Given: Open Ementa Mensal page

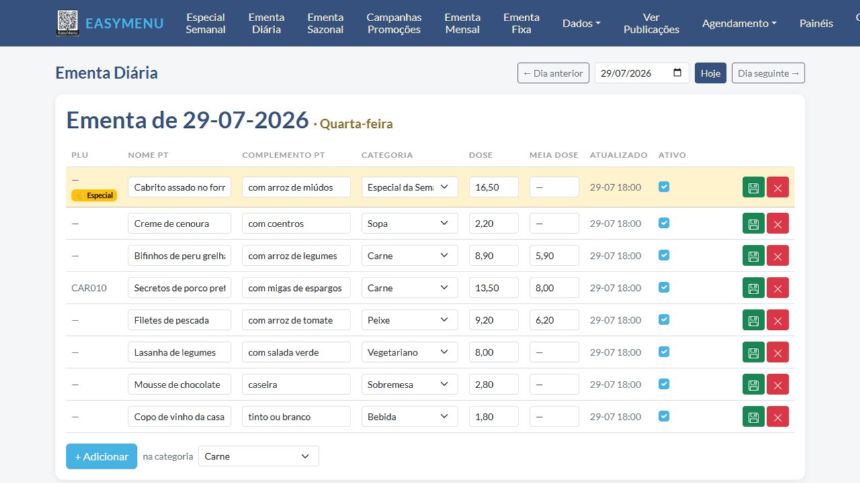Looking at the screenshot, I should [462, 23].
